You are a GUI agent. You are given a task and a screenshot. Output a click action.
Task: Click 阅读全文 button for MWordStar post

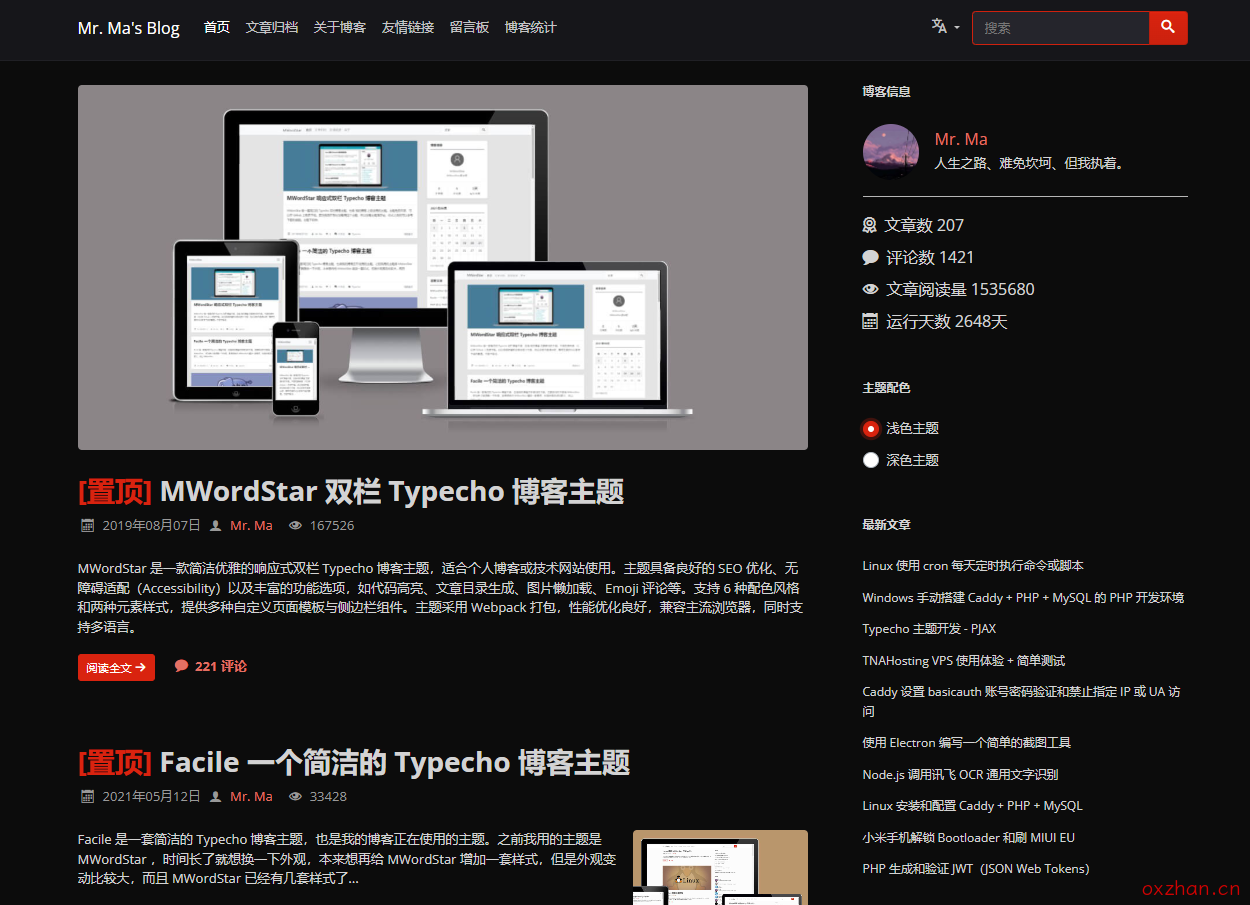116,667
